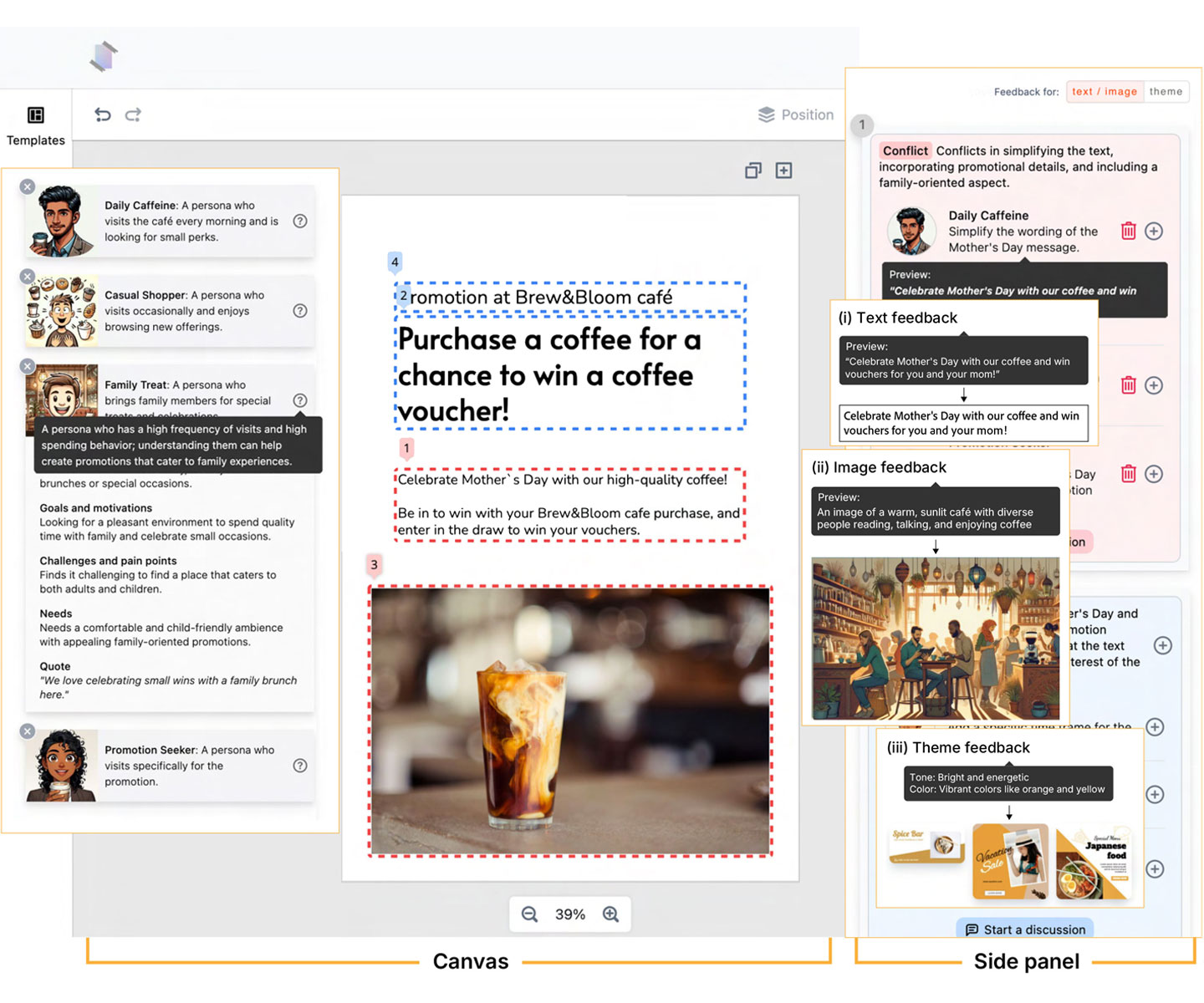Click the redo arrow icon
1204x1003 pixels.
[134, 115]
